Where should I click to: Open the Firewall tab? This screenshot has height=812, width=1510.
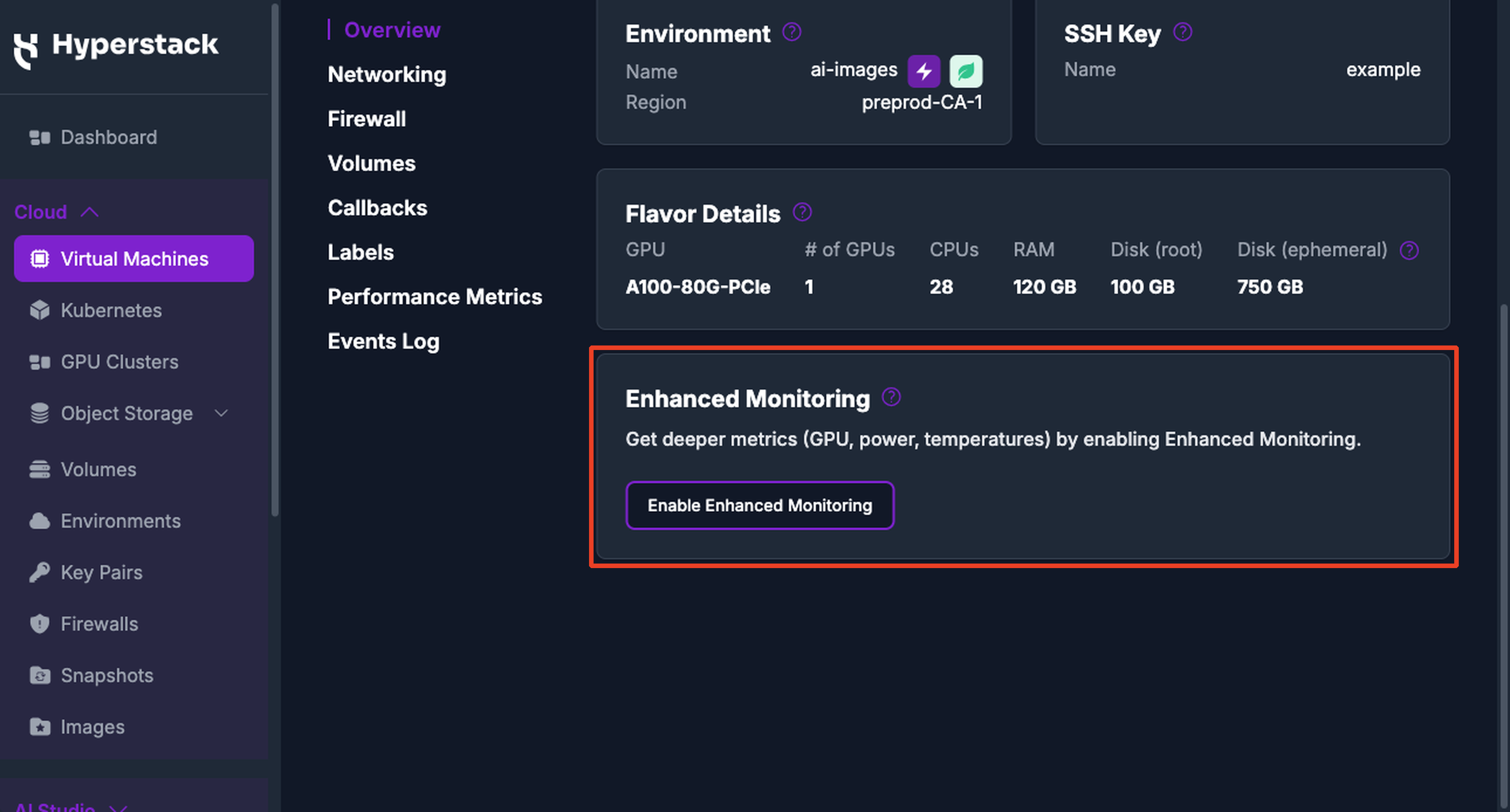click(367, 119)
